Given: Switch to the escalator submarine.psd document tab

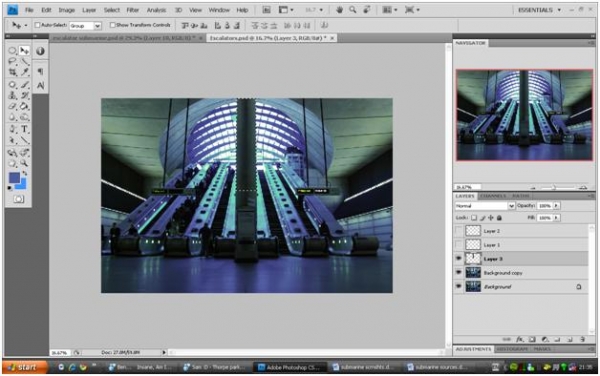Looking at the screenshot, I should point(127,38).
